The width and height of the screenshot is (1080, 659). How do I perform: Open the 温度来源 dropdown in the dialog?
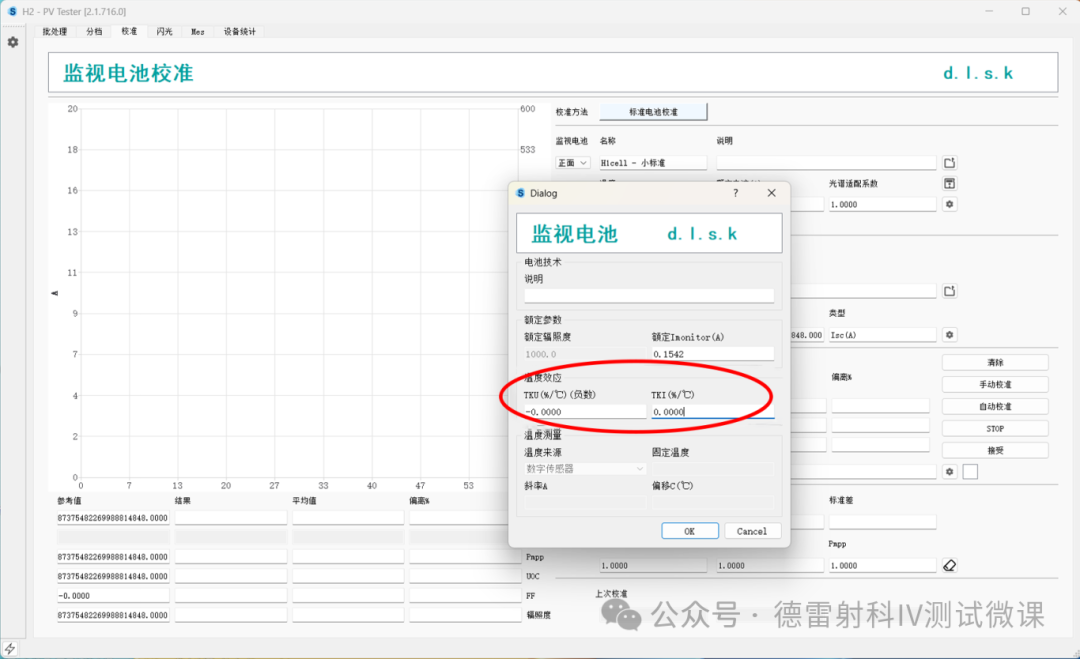click(585, 468)
